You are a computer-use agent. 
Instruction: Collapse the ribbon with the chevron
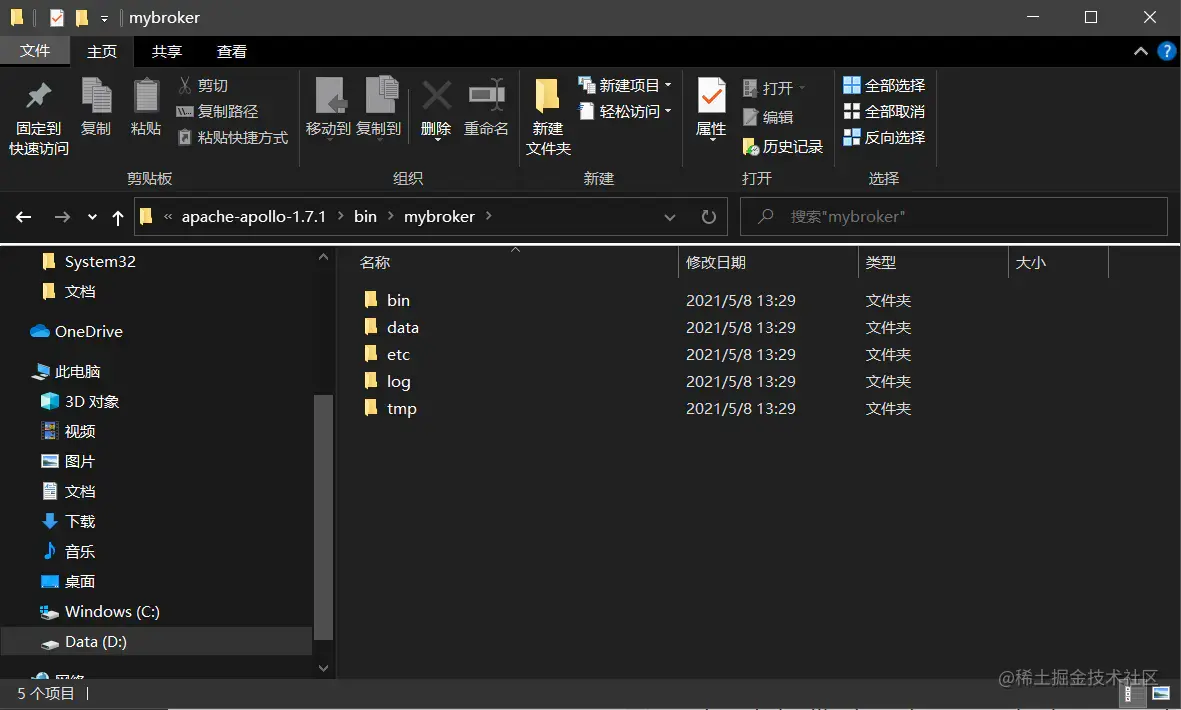coord(1141,51)
